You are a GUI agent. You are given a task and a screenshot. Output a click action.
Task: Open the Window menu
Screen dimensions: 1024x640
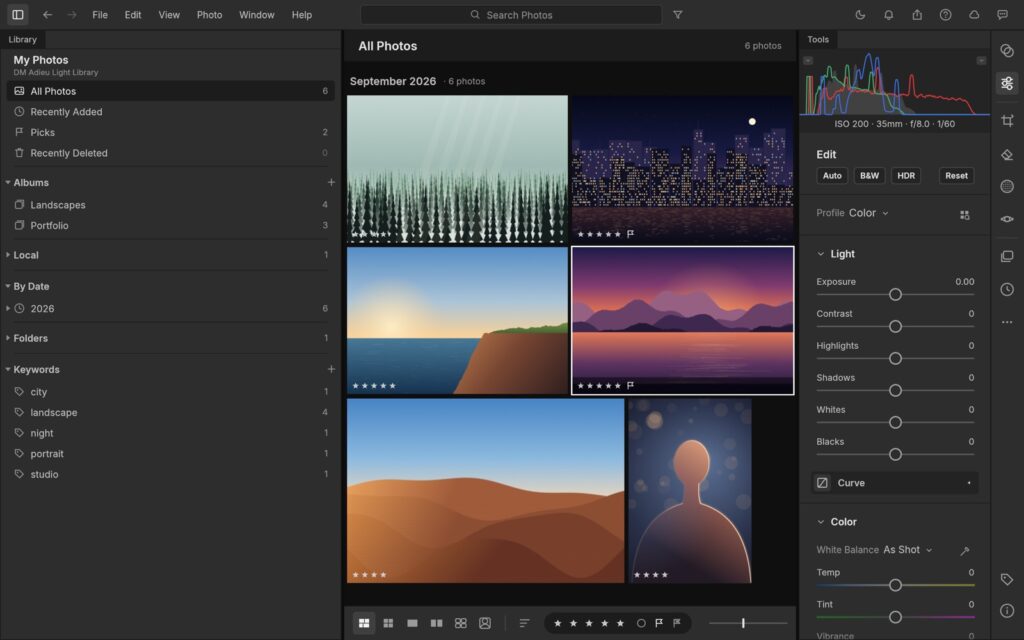click(257, 14)
